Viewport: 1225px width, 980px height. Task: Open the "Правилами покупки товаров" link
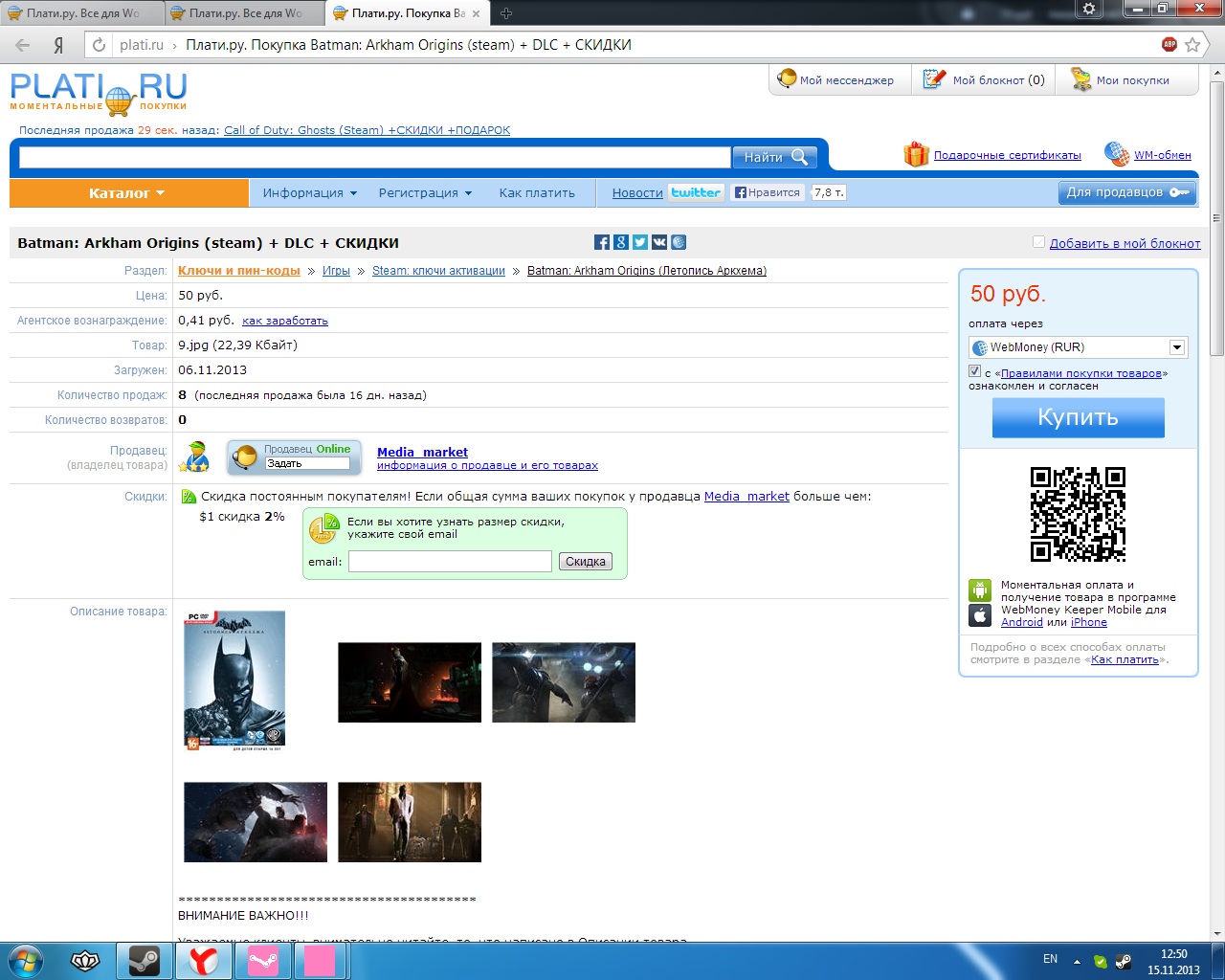1081,373
